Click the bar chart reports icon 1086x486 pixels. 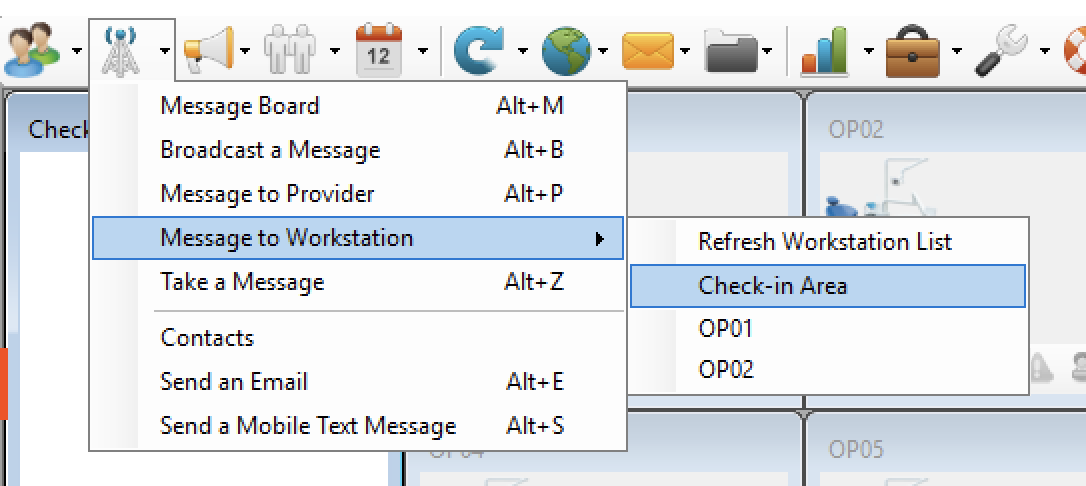(x=824, y=49)
